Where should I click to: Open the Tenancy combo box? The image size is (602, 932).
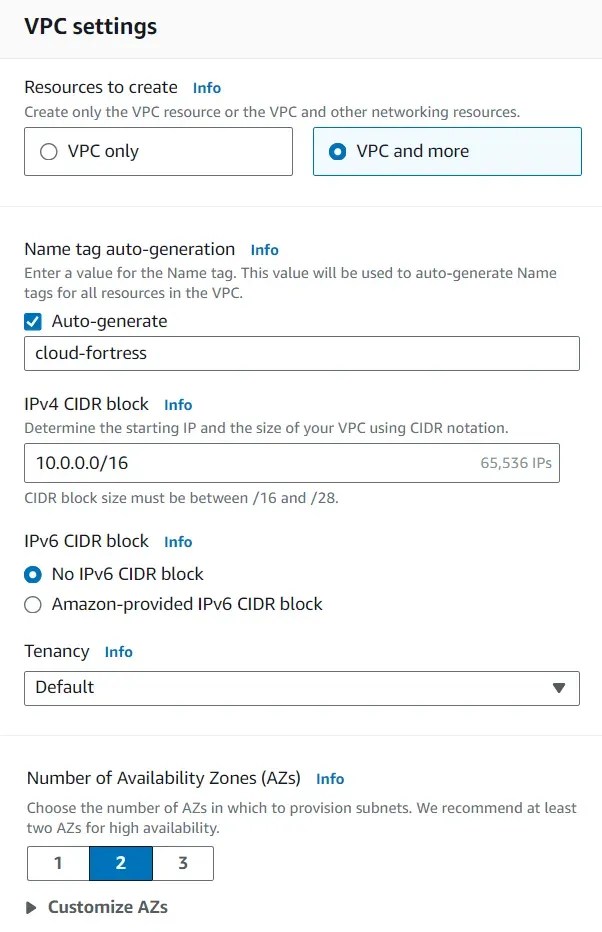[x=300, y=688]
